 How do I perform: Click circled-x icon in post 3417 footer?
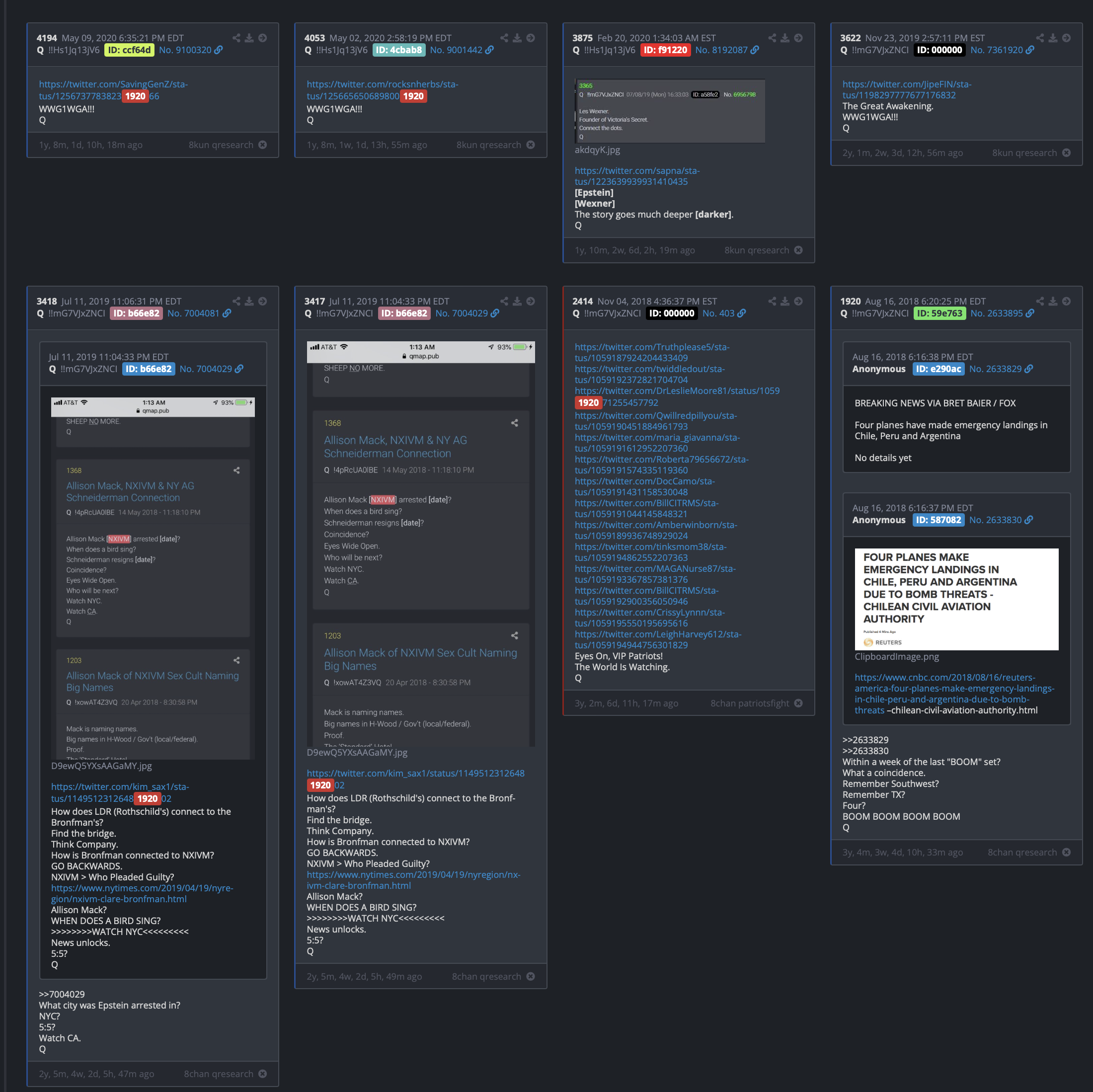click(x=531, y=976)
